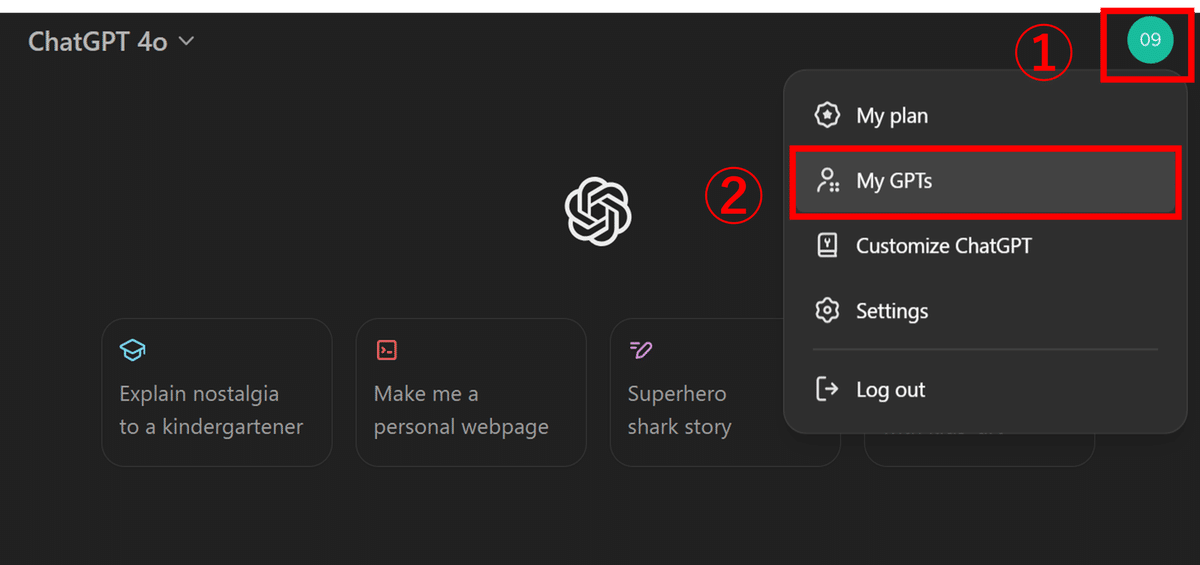Click the graduation cap icon on nostalgia card
This screenshot has width=1200, height=565.
pyautogui.click(x=132, y=350)
